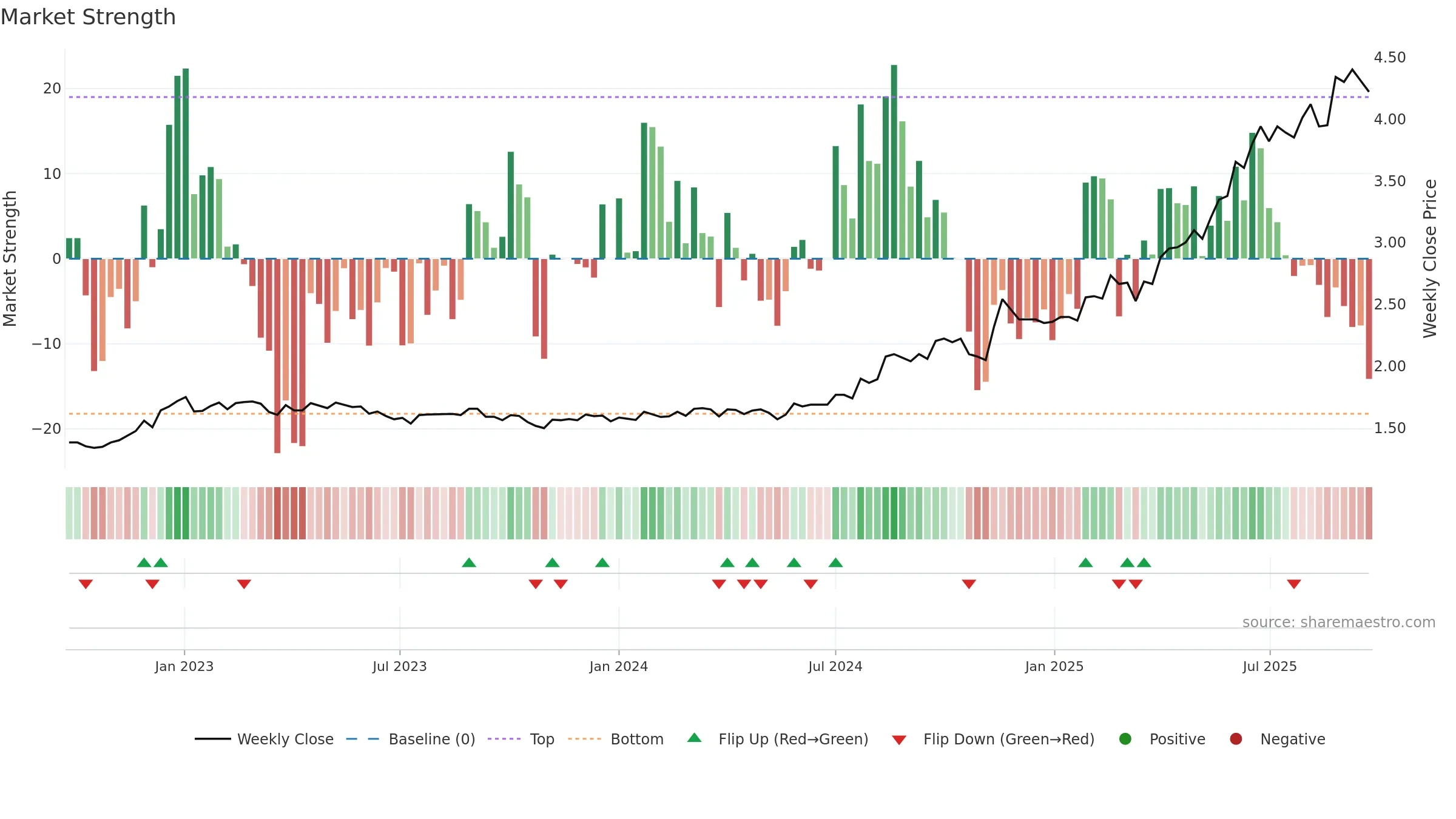Select the last red bar at chart end
Image resolution: width=1456 pixels, height=819 pixels.
click(1369, 319)
